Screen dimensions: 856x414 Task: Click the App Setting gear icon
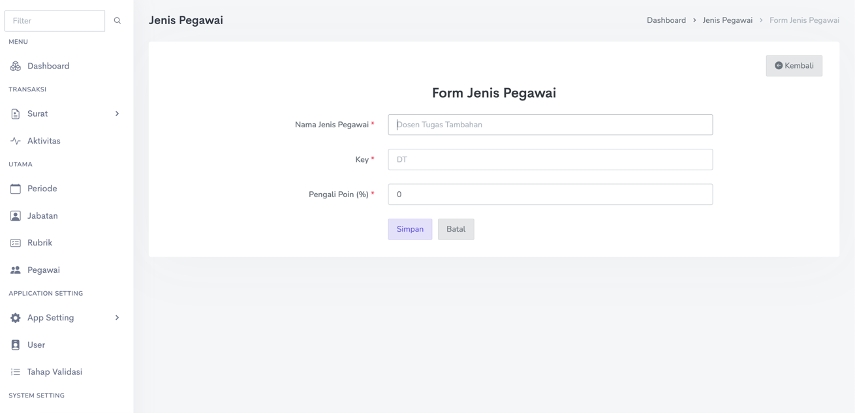point(16,318)
